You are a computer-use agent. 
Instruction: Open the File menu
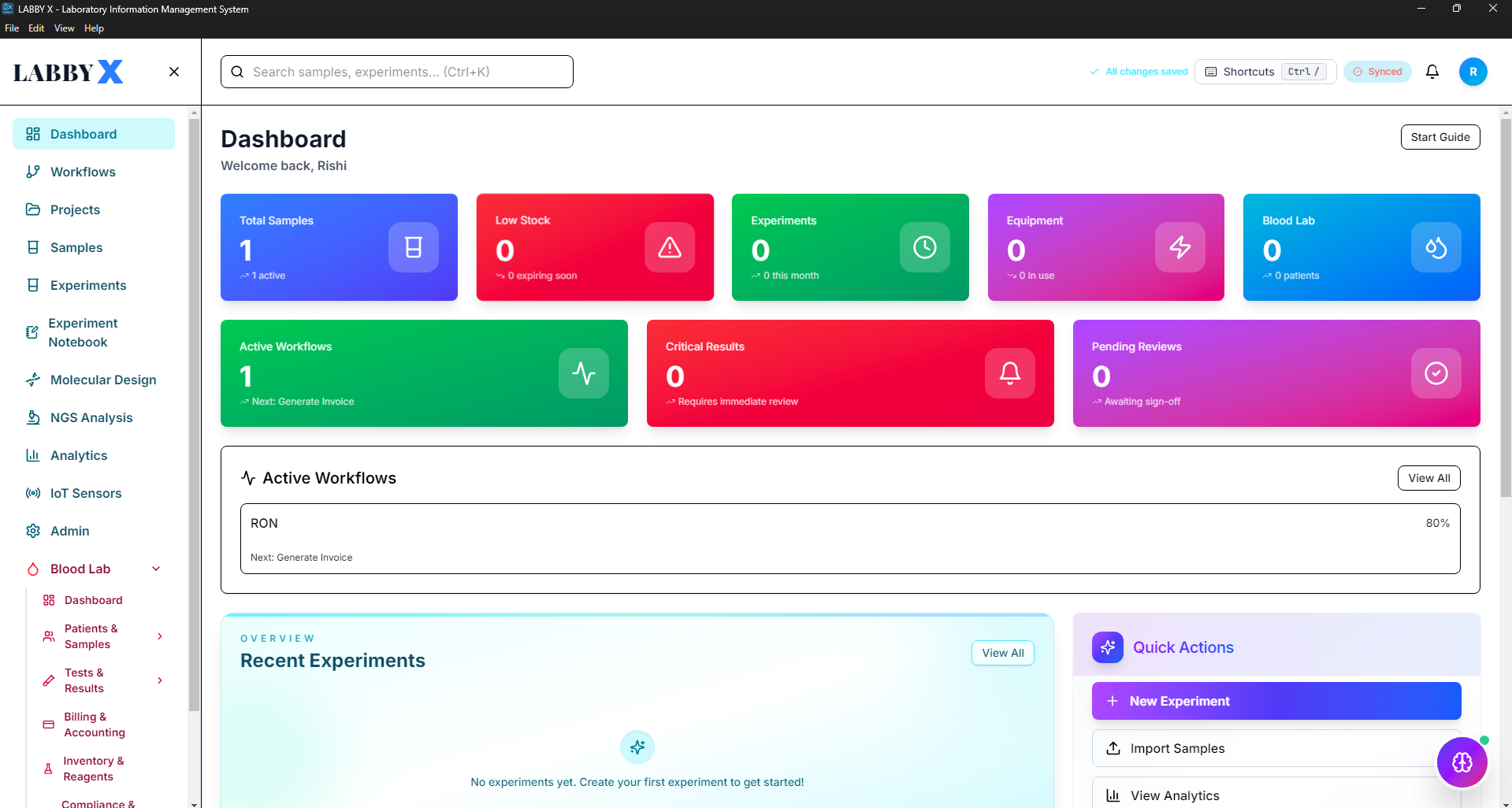pos(12,28)
